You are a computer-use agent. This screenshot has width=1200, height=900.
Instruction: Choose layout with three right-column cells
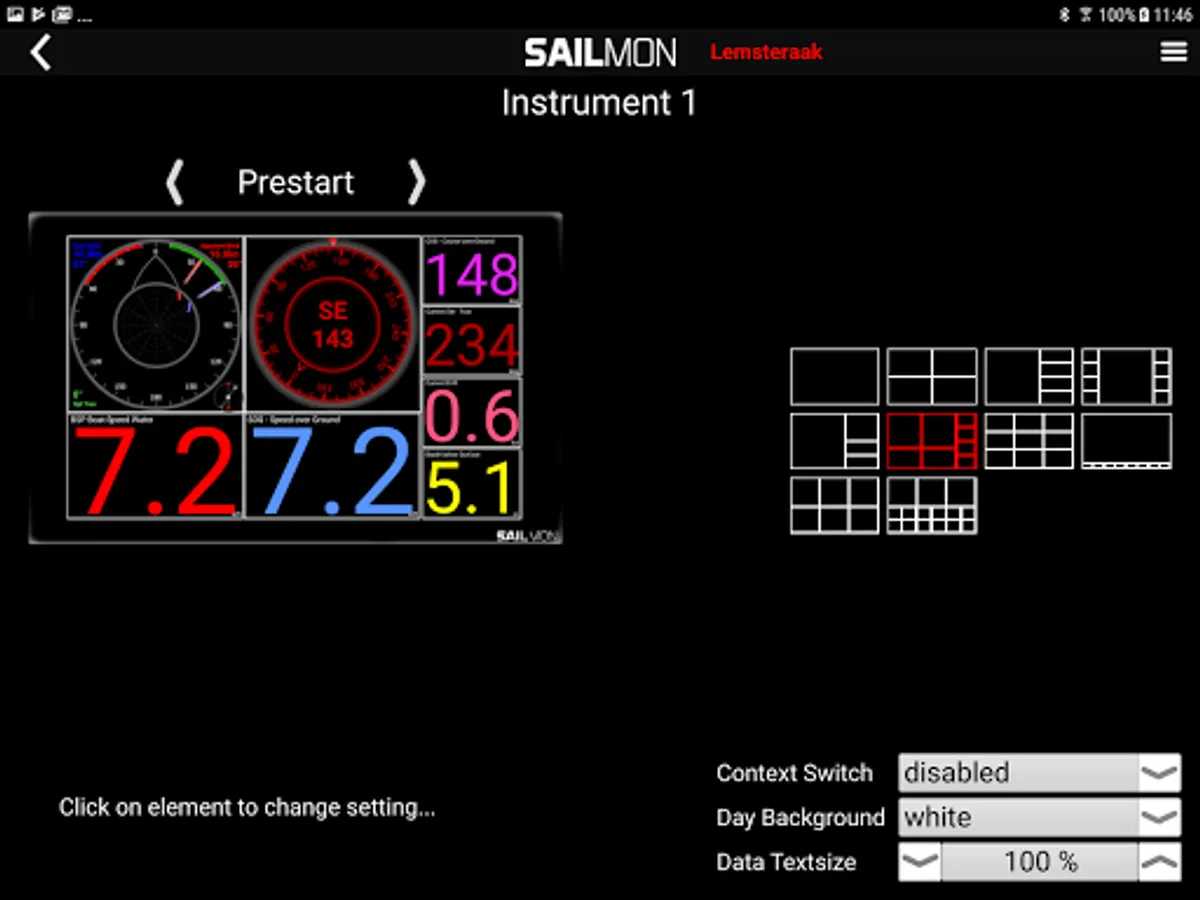pyautogui.click(x=834, y=441)
